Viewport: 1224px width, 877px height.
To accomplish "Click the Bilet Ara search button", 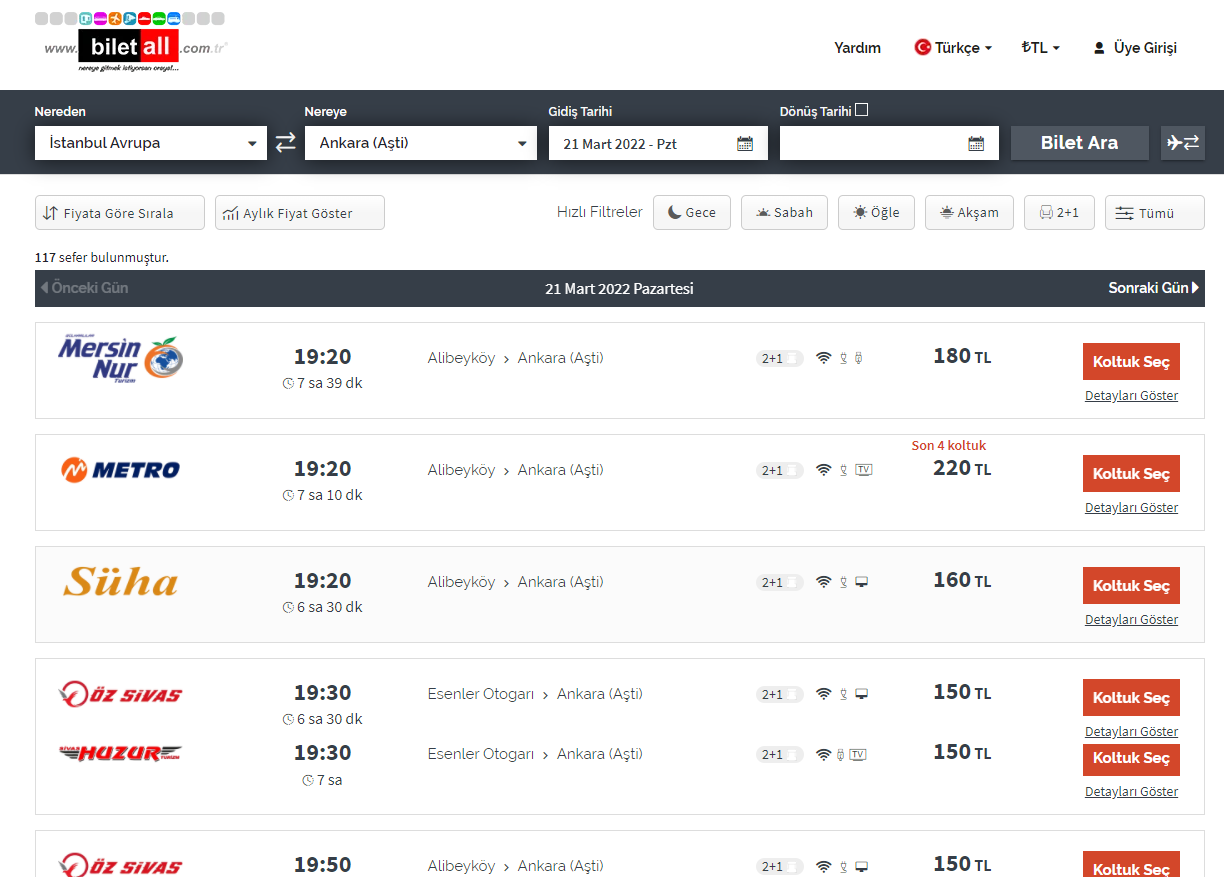I will coord(1079,143).
